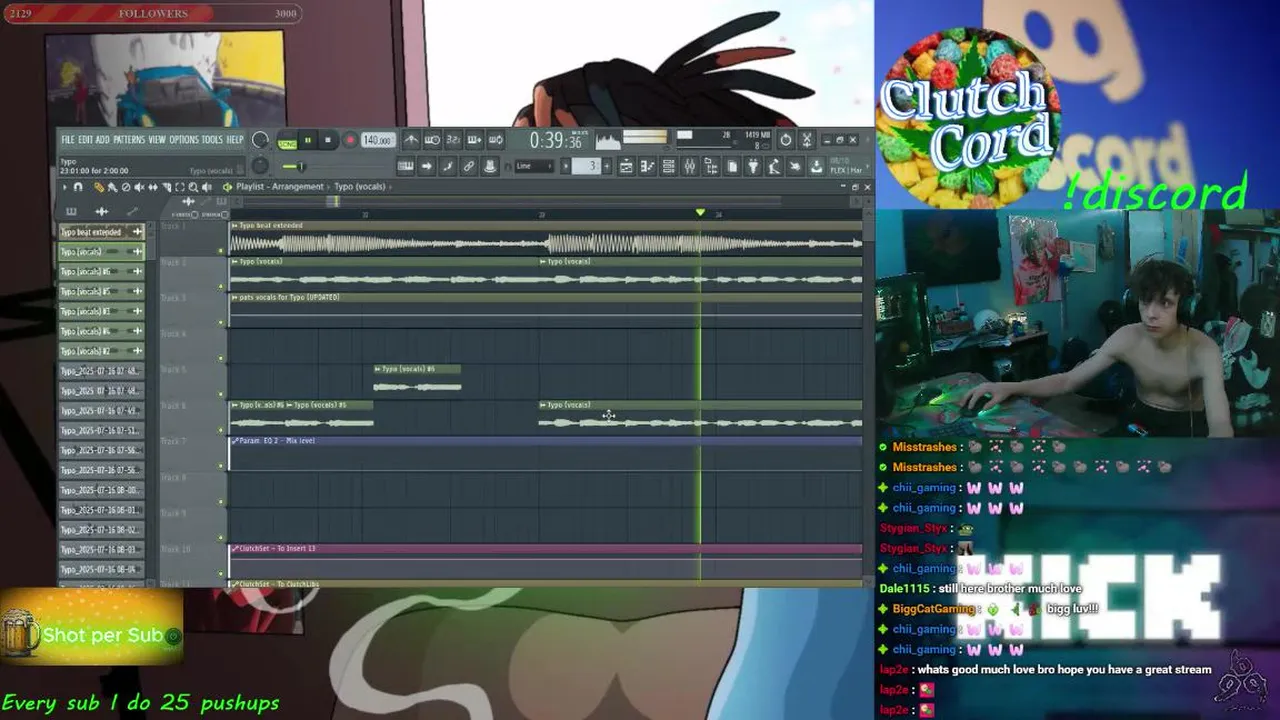Open the Mixer window icon

coord(689,166)
